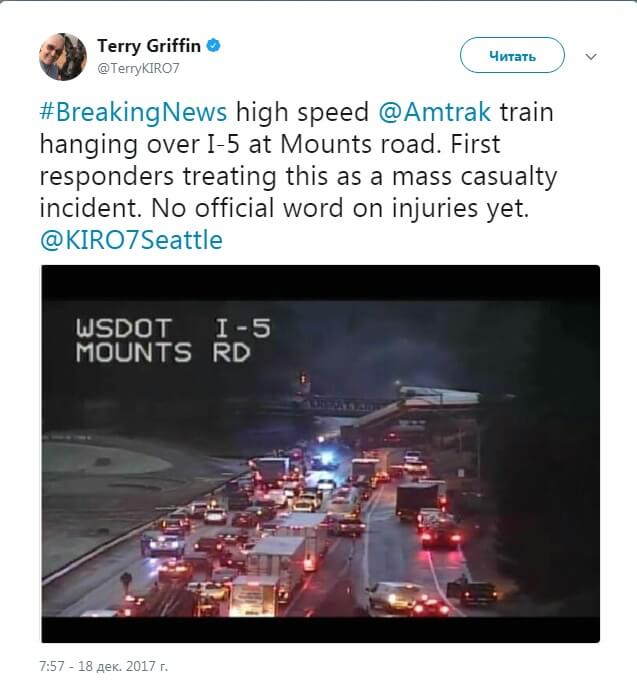This screenshot has width=637, height=687.
Task: Click the Terry Griffin display name
Action: (149, 46)
